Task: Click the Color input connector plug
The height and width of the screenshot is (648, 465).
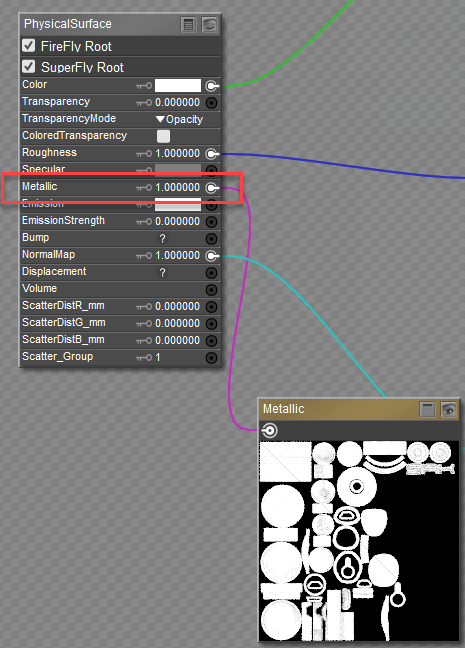Action: pyautogui.click(x=212, y=86)
